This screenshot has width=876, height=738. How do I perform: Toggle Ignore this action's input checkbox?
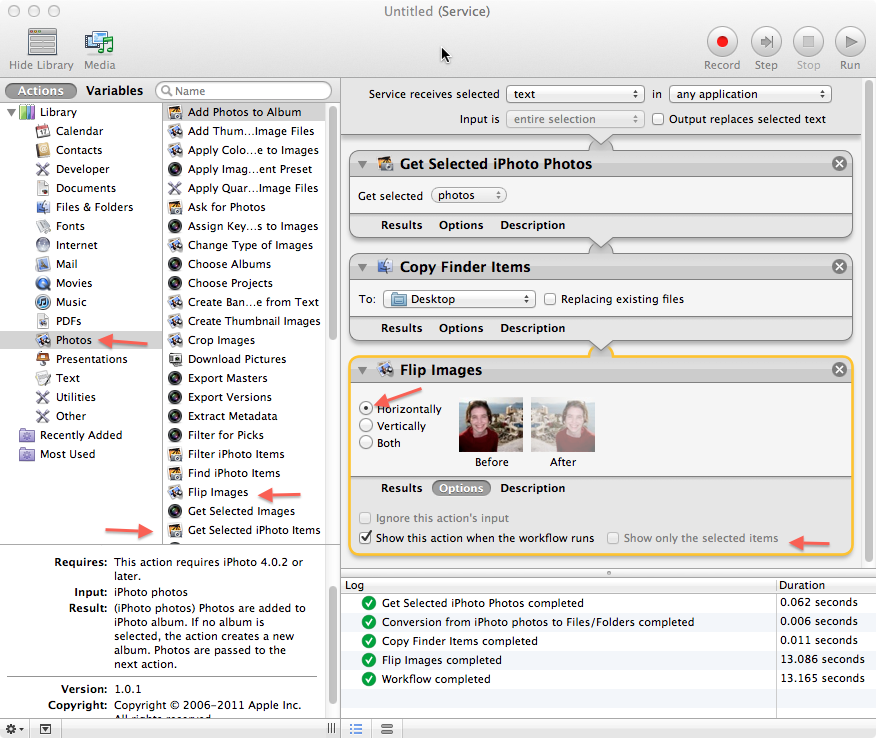365,518
